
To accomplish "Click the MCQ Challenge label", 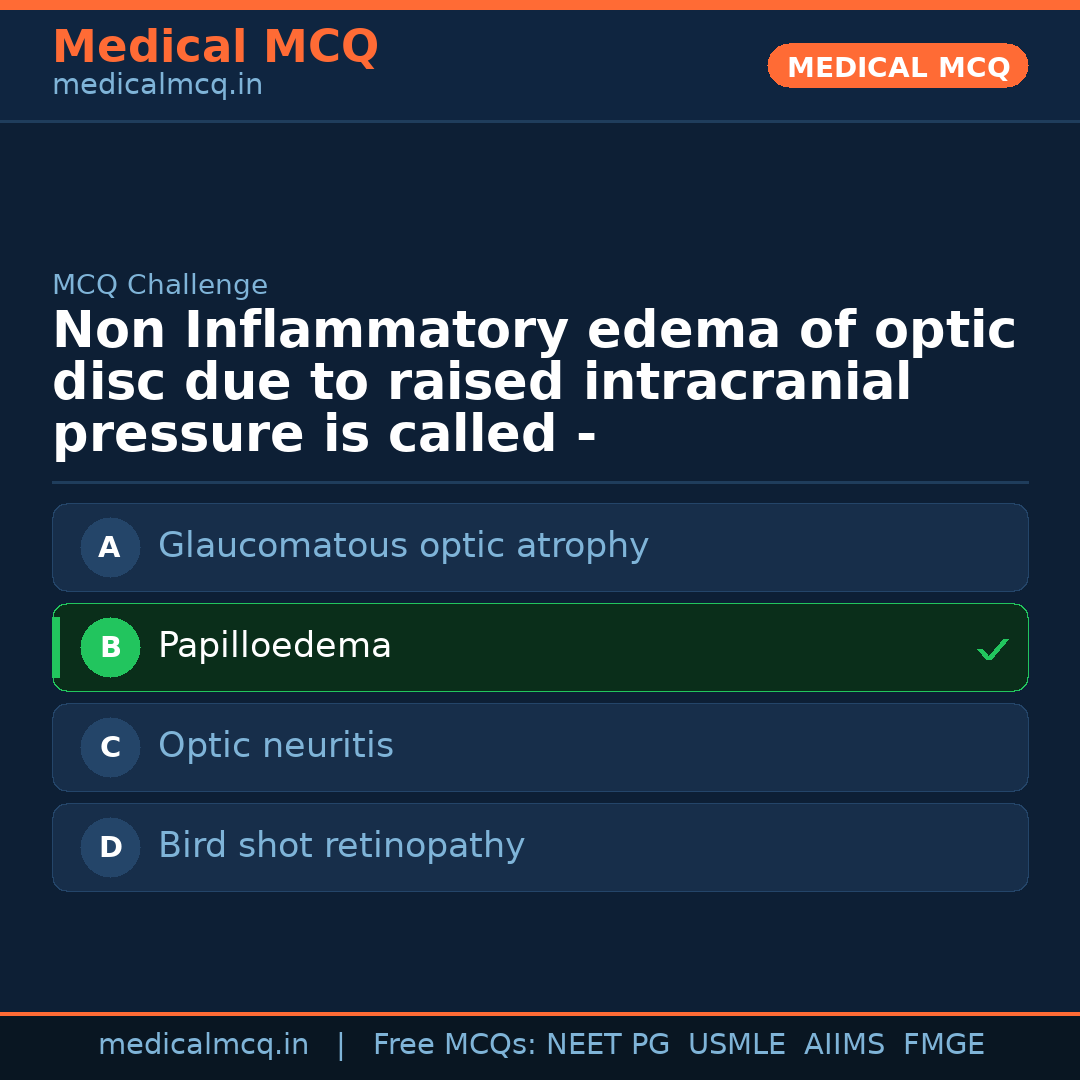I will 160,285.
